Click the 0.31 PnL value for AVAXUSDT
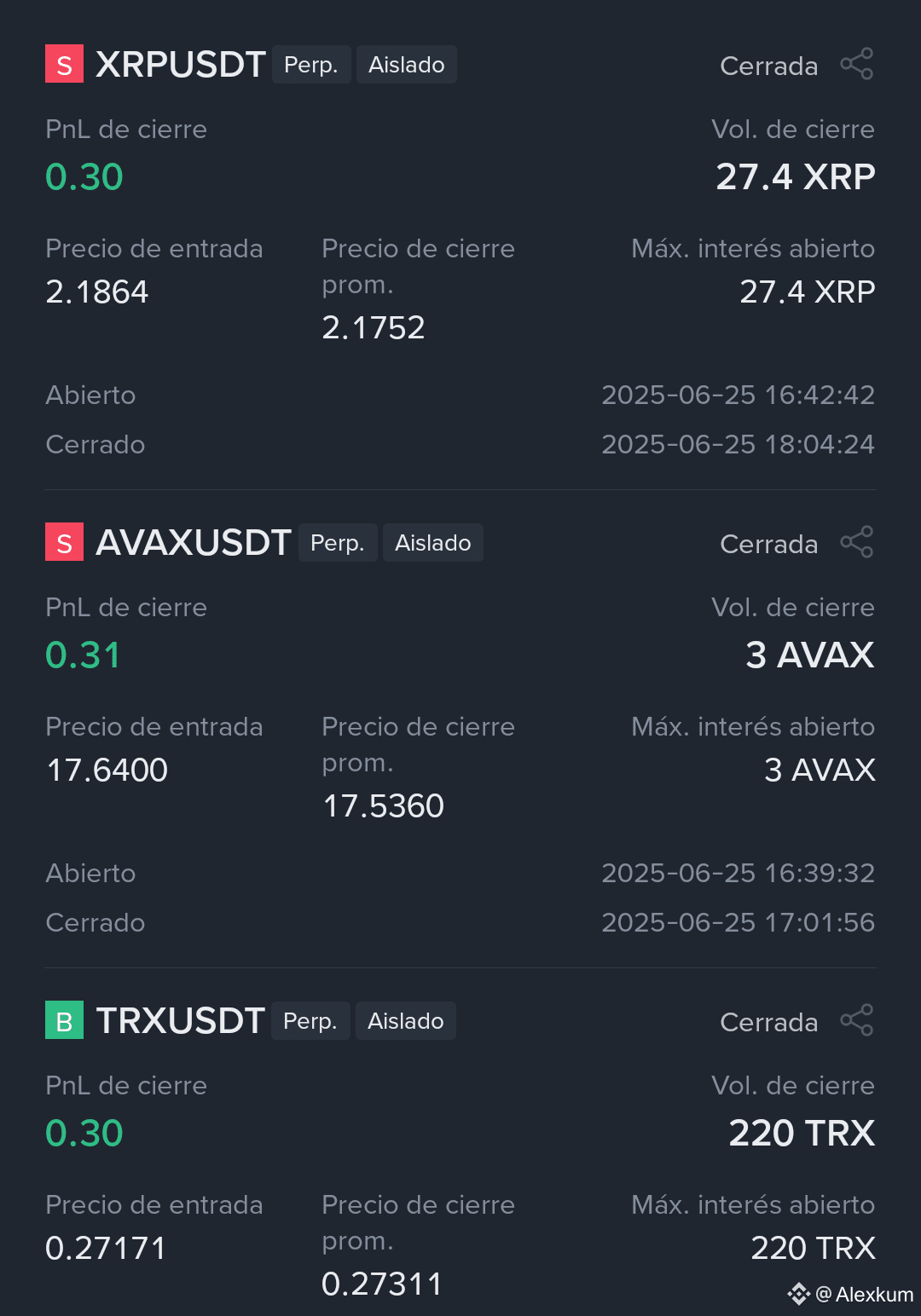The image size is (921, 1316). coord(83,655)
